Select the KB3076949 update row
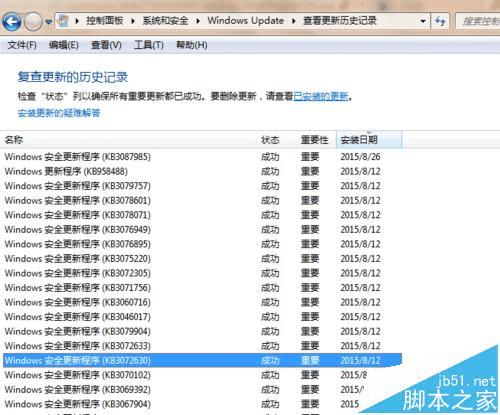 coord(202,229)
